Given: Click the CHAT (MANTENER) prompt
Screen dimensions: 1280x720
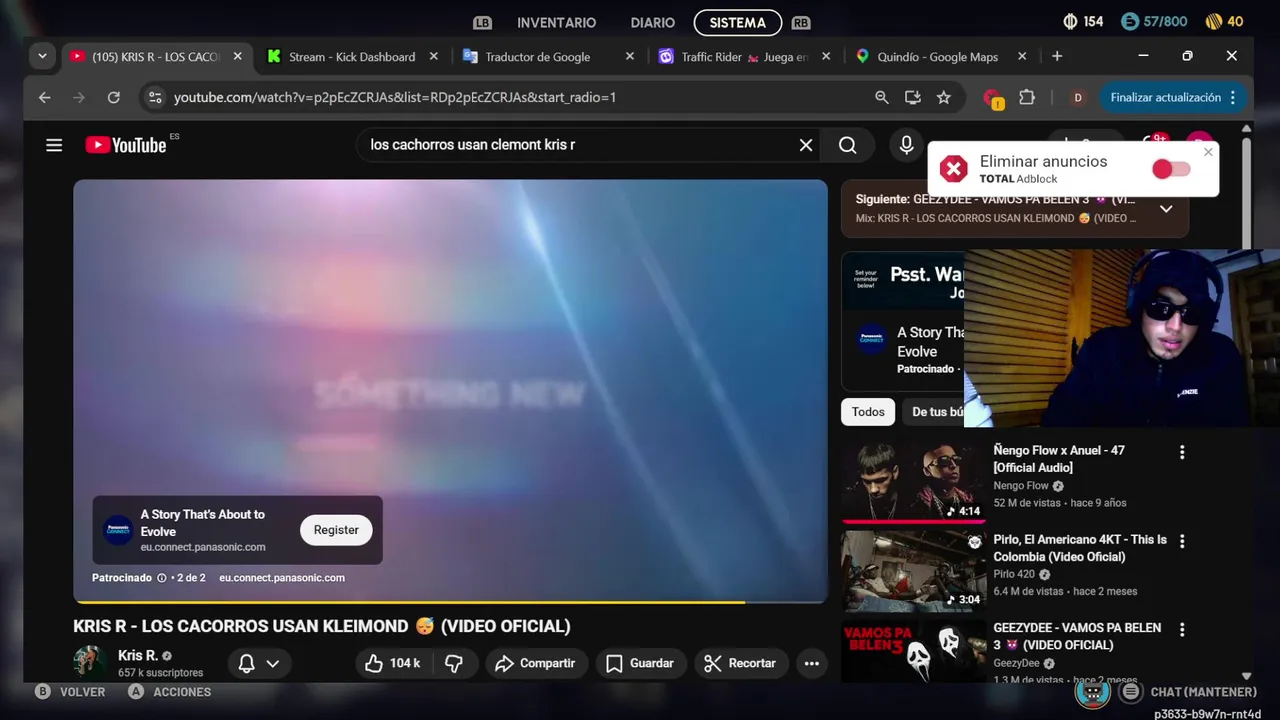Looking at the screenshot, I should tap(1189, 692).
